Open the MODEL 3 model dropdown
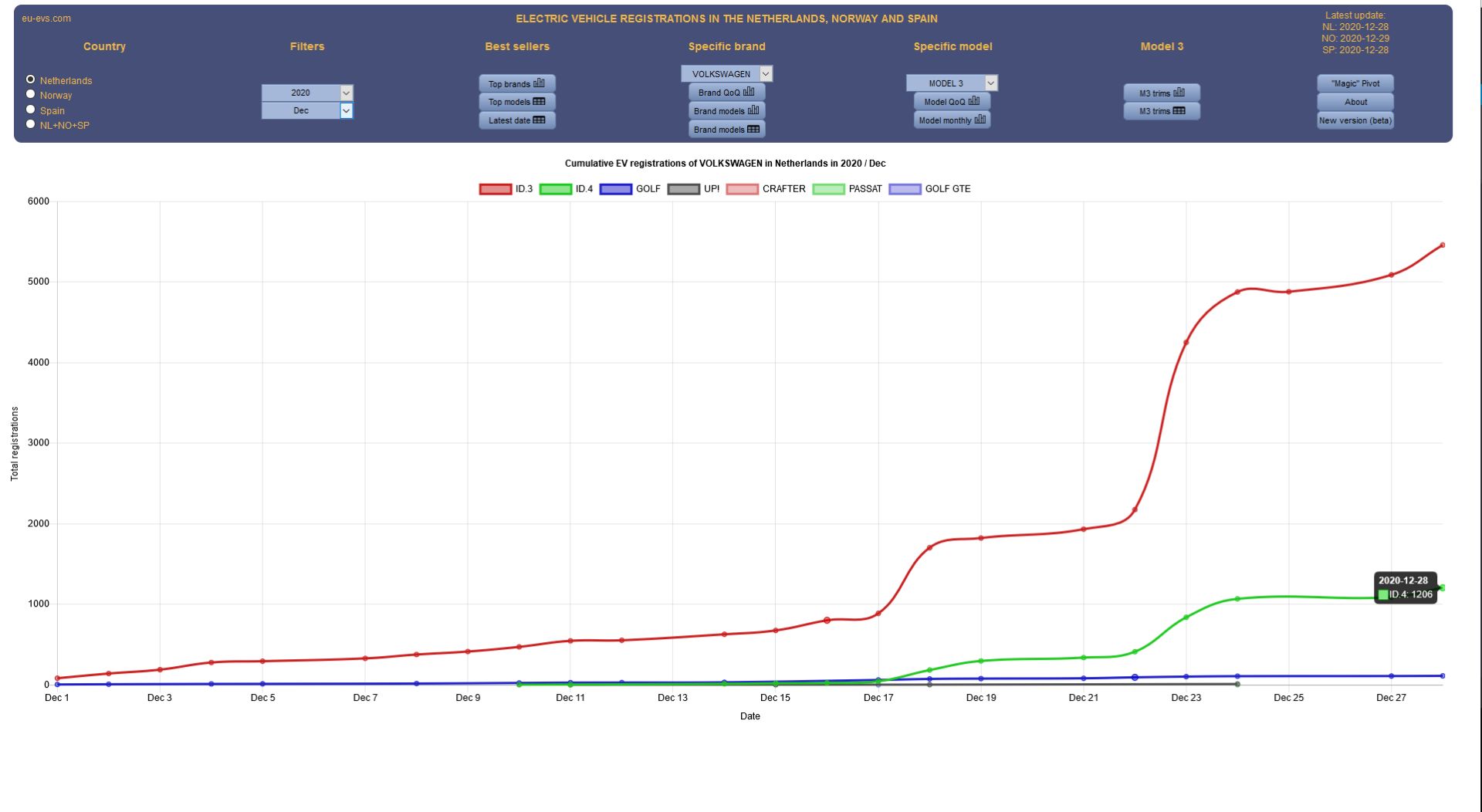Image resolution: width=1482 pixels, height=812 pixels. [x=952, y=83]
